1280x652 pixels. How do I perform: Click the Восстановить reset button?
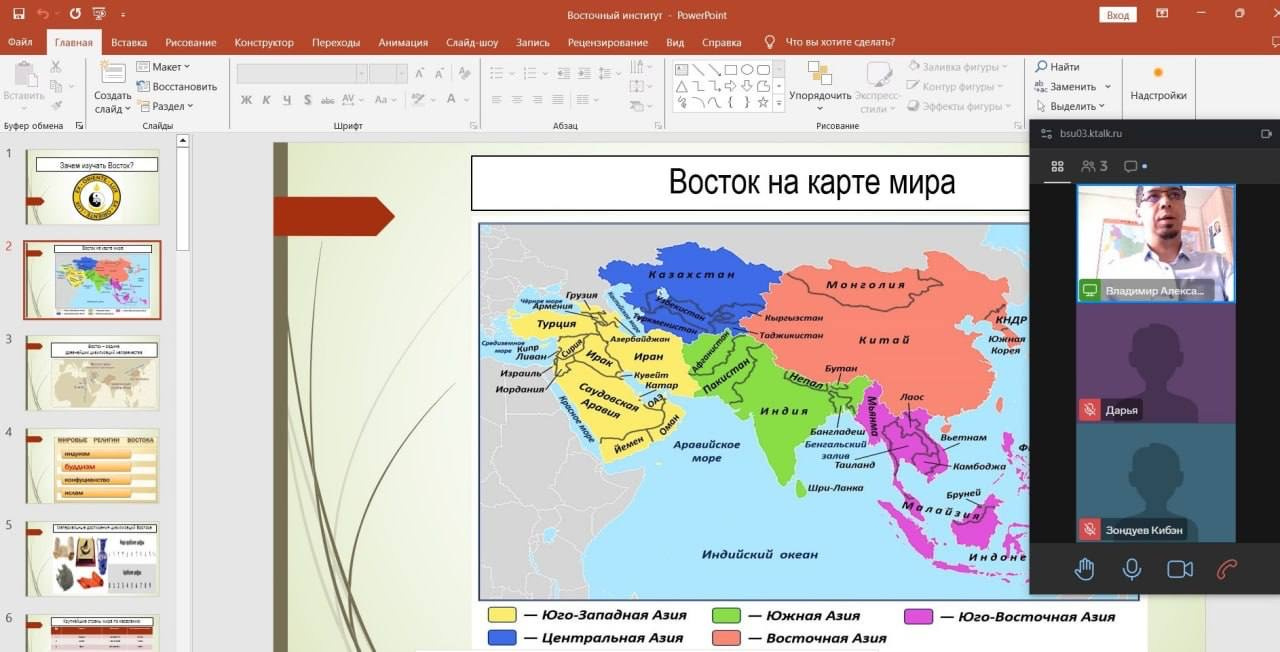(177, 87)
